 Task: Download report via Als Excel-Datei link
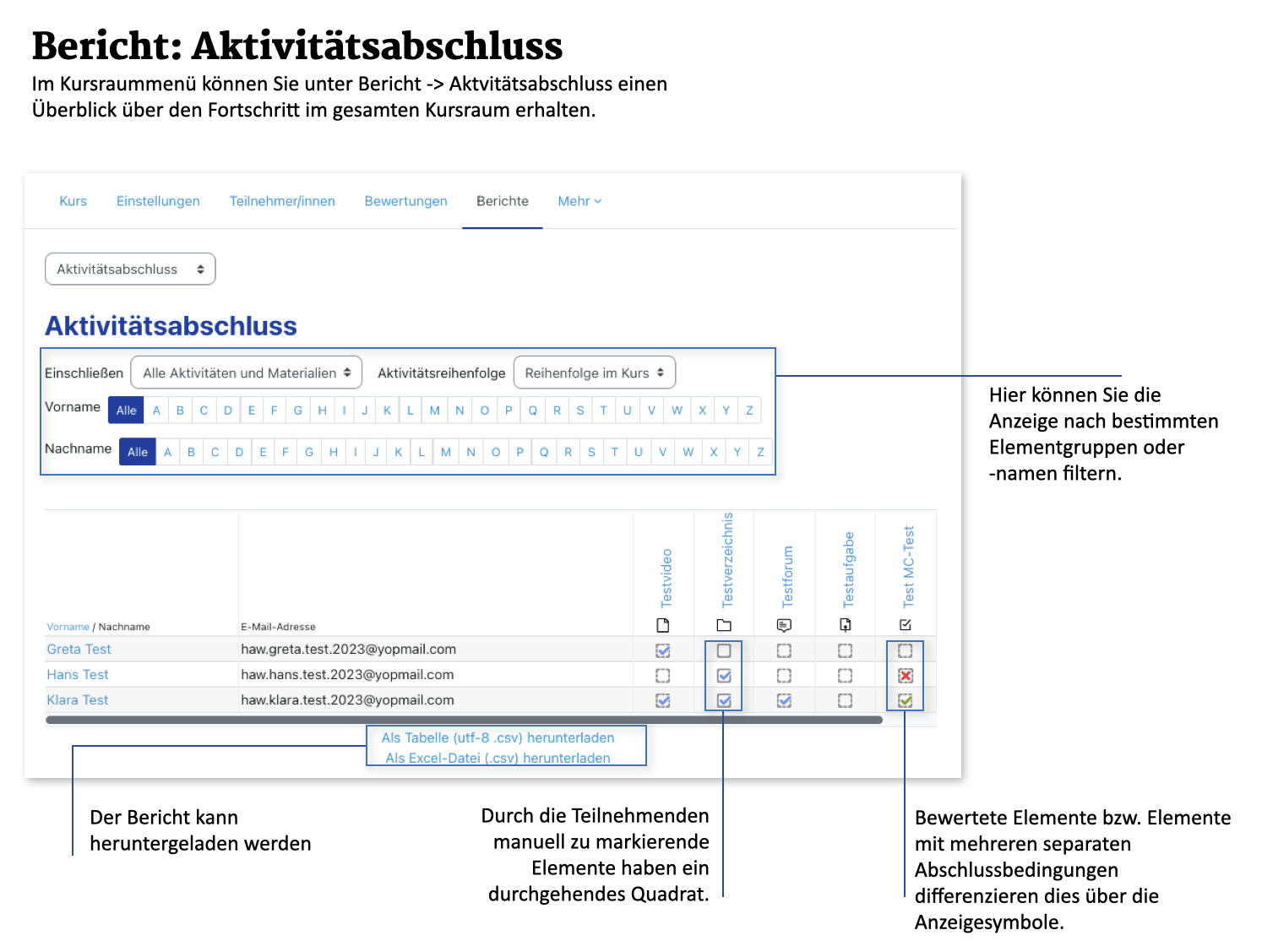pyautogui.click(x=498, y=758)
